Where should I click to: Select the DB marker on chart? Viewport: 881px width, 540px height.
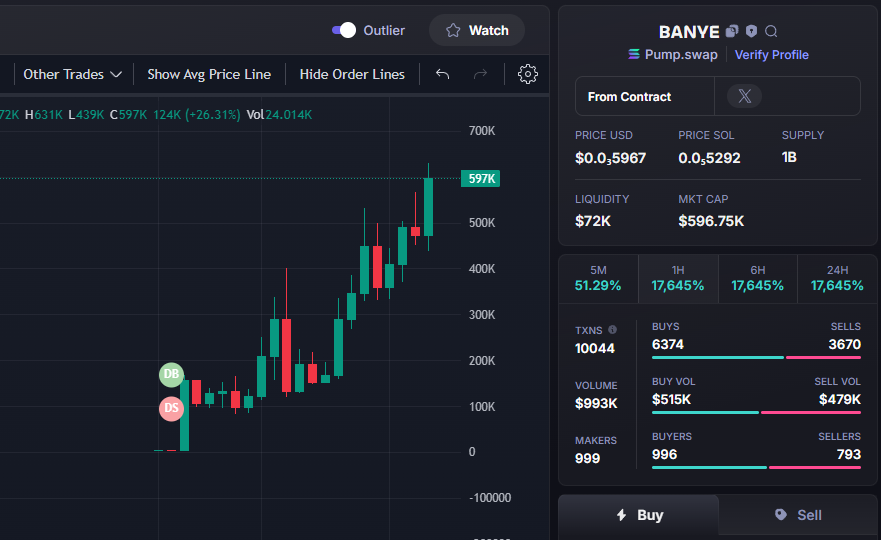pos(171,375)
